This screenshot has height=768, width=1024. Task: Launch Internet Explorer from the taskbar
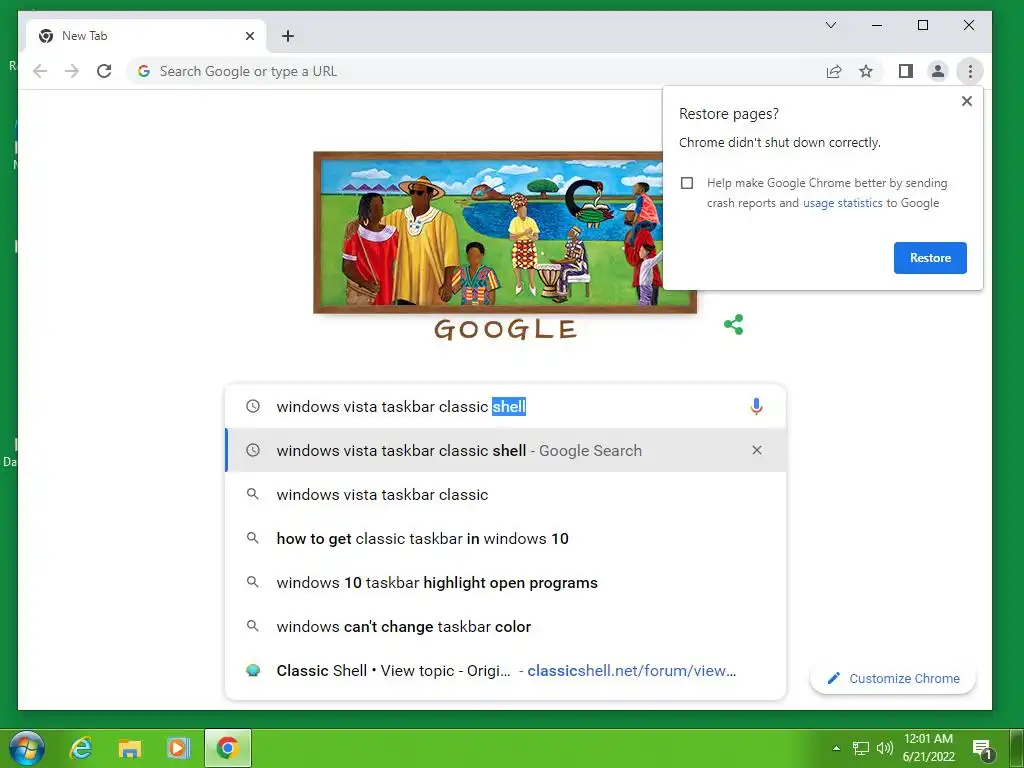(x=81, y=748)
